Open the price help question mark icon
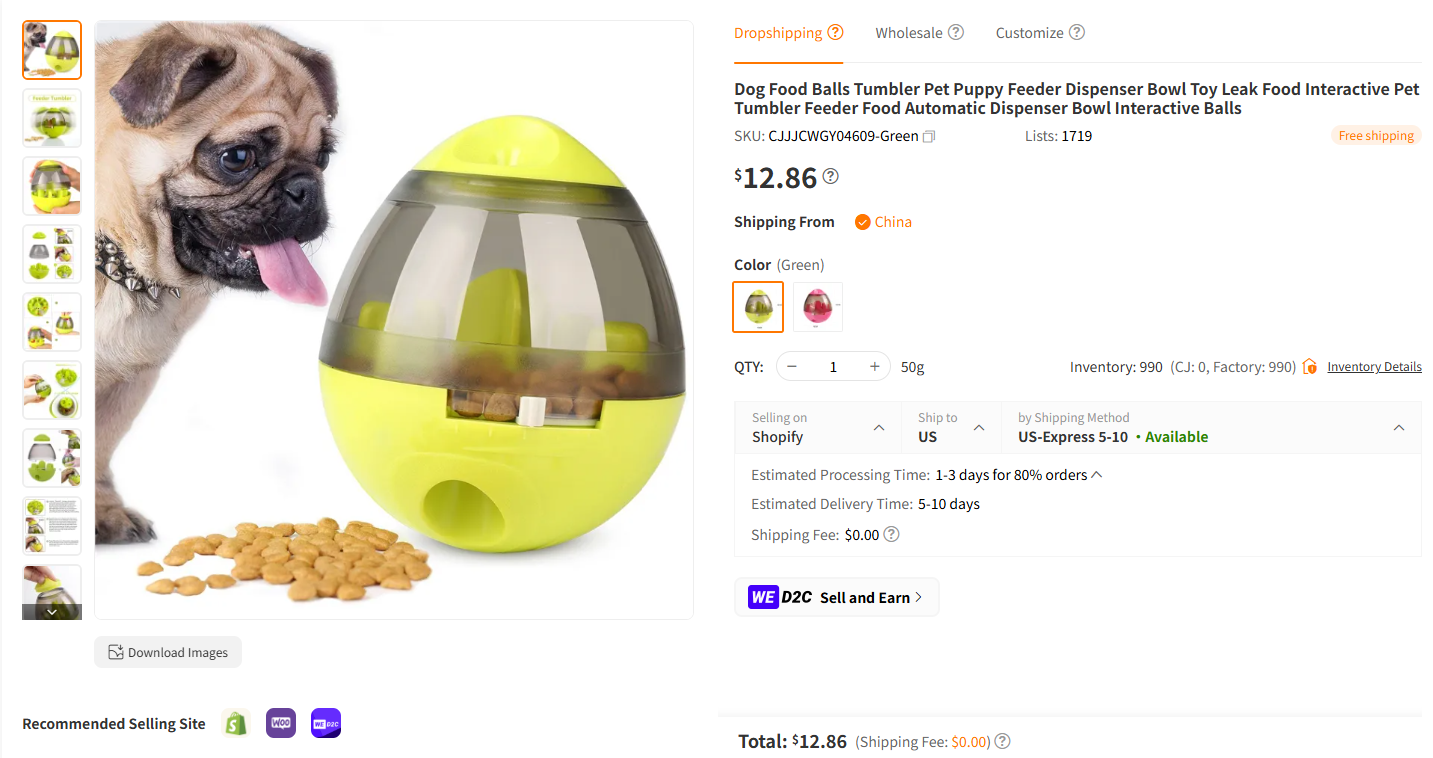This screenshot has width=1433, height=758. pos(830,177)
